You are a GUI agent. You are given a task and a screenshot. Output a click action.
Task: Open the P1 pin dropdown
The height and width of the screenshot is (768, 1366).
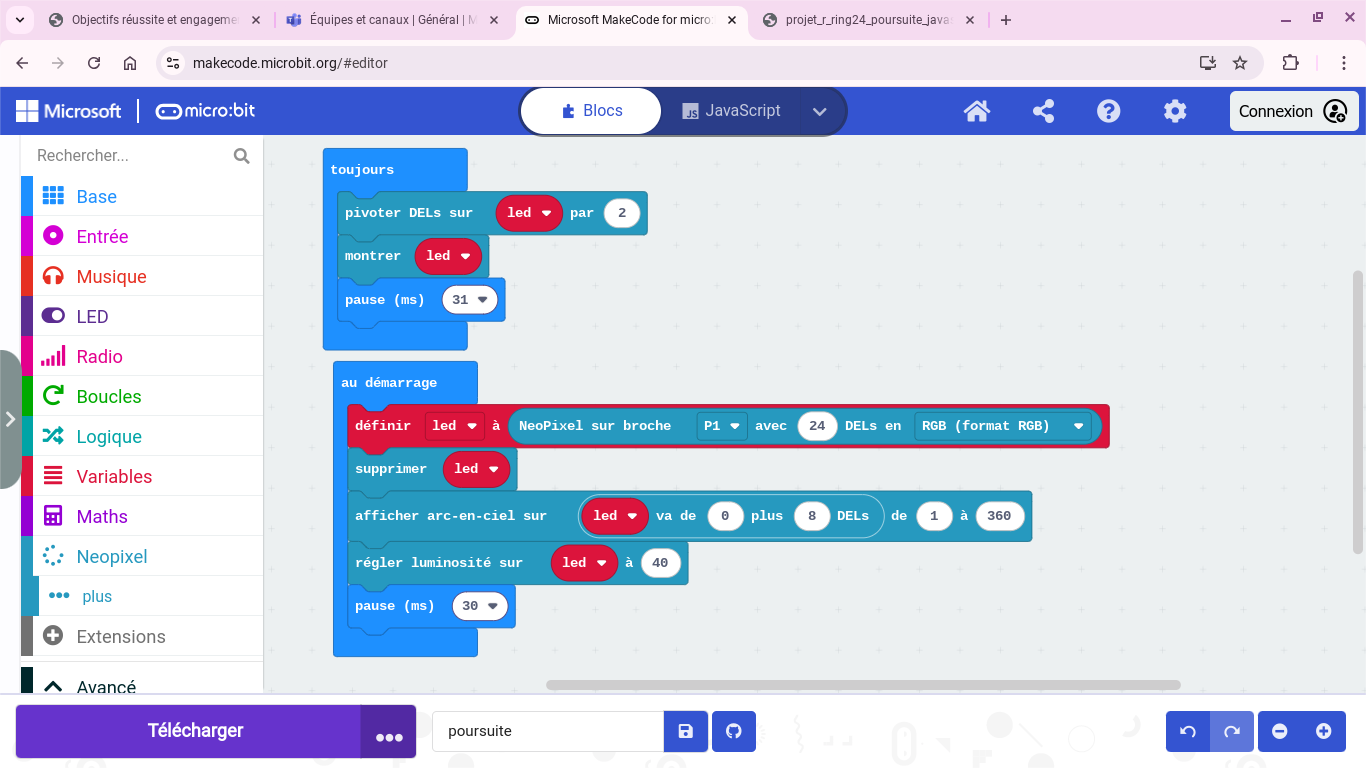click(x=722, y=426)
